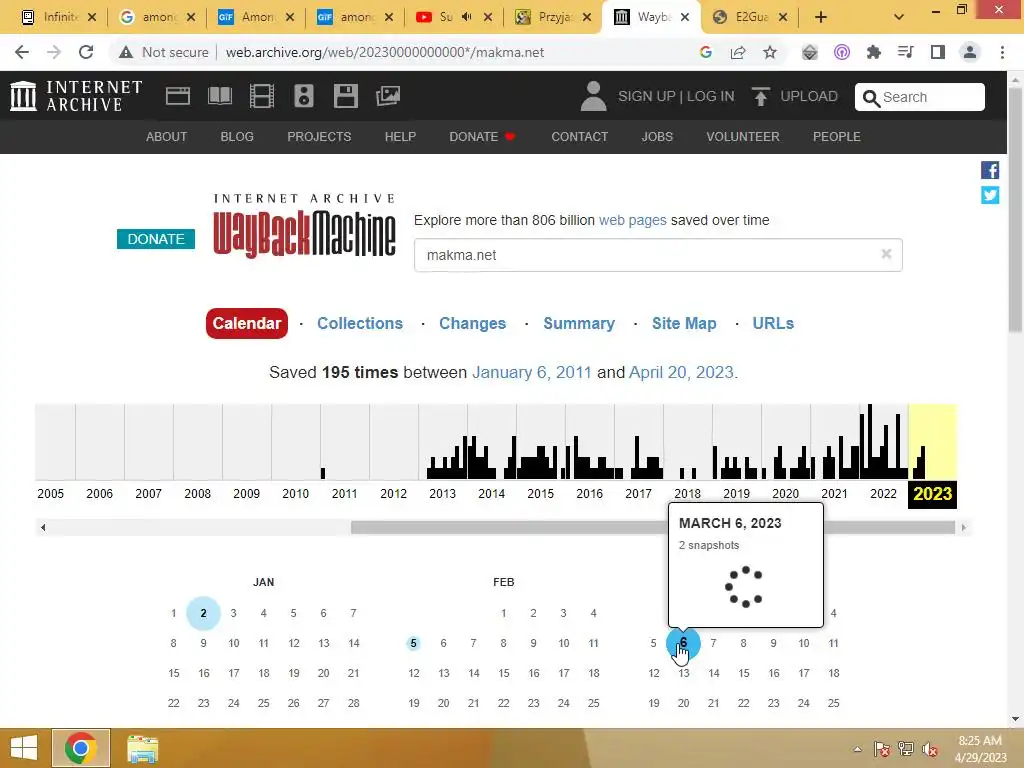Switch to the Google search tab
1024x768 pixels.
(157, 17)
